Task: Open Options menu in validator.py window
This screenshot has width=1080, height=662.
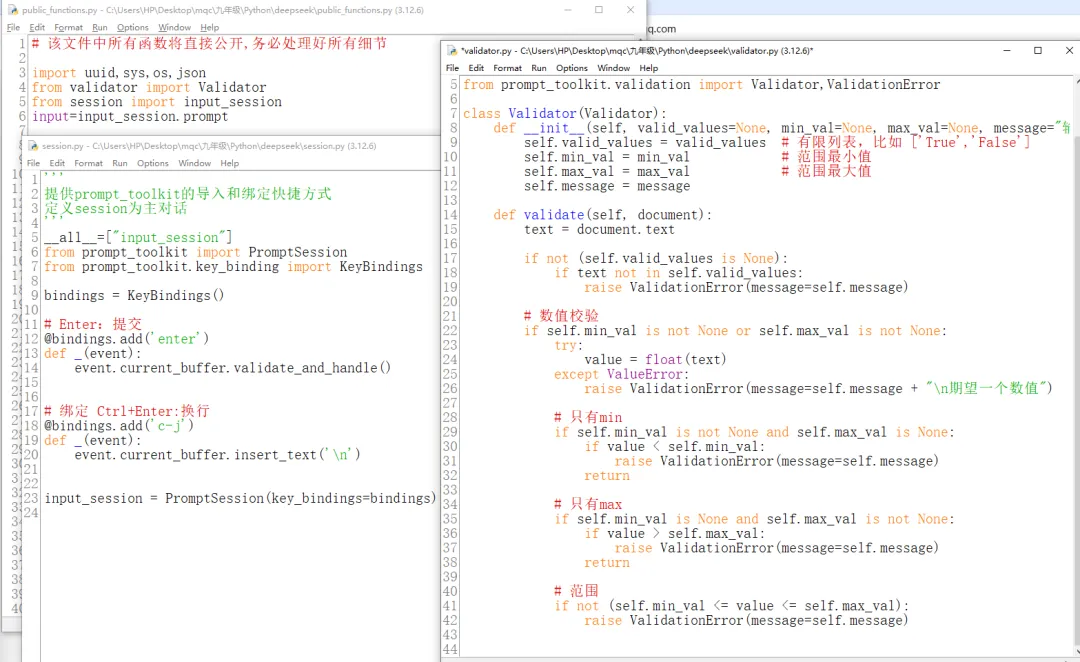Action: click(x=572, y=68)
